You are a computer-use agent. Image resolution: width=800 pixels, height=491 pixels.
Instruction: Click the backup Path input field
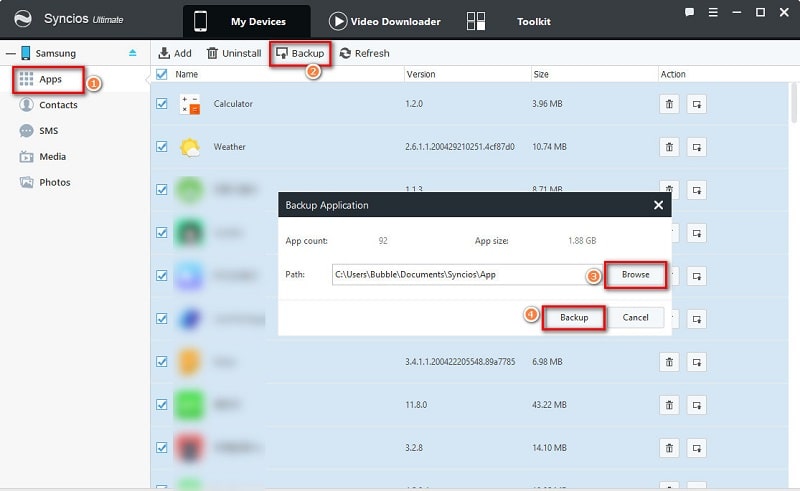point(467,275)
